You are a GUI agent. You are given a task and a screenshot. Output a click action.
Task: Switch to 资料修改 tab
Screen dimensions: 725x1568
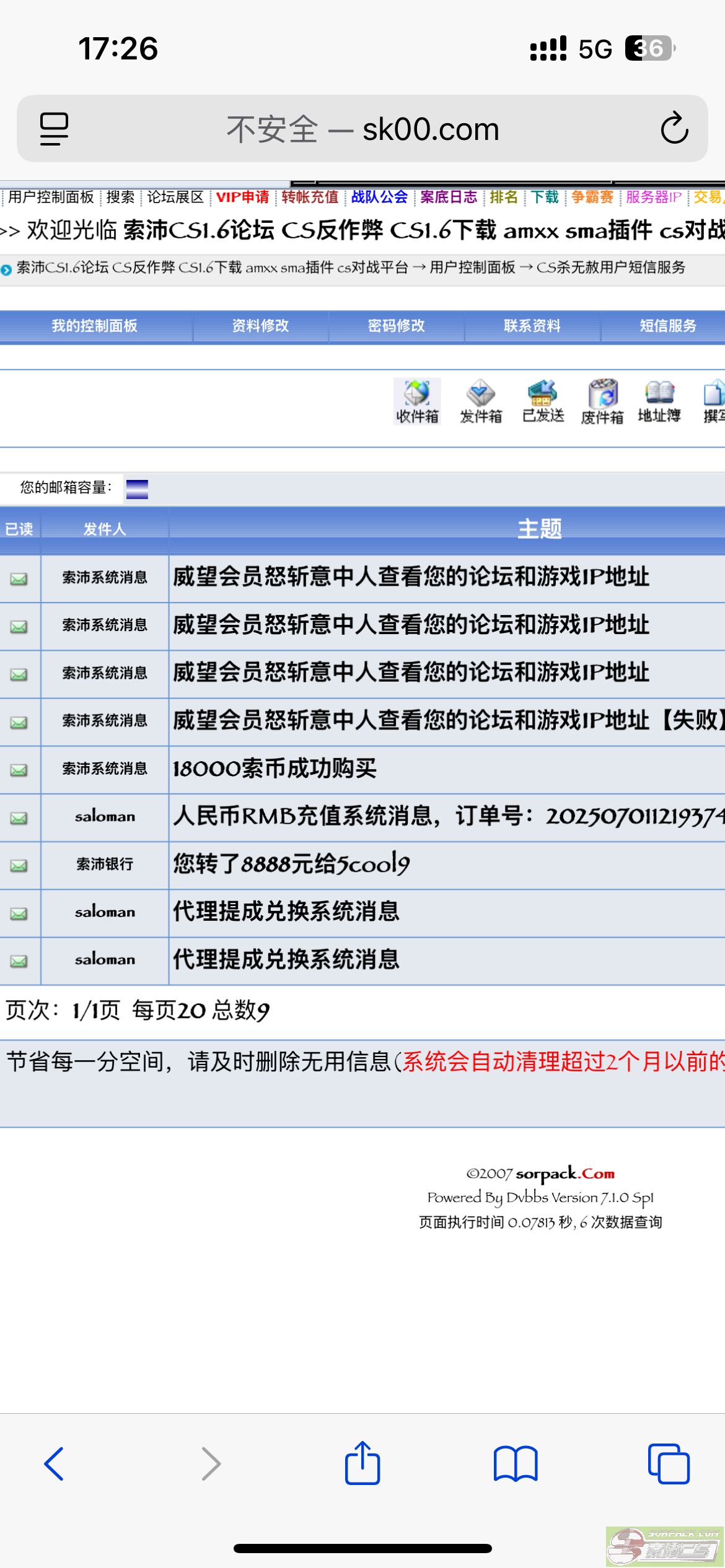pyautogui.click(x=260, y=326)
